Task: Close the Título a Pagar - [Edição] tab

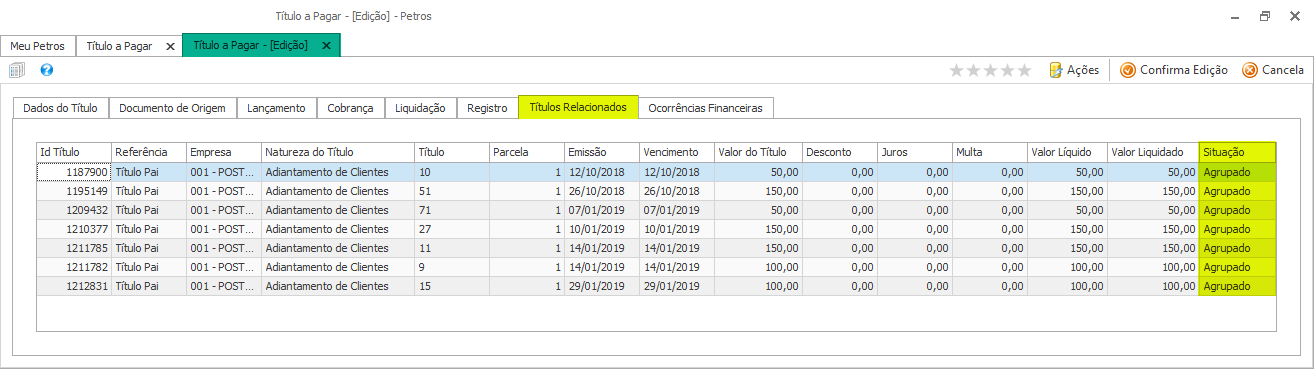Action: (x=326, y=46)
